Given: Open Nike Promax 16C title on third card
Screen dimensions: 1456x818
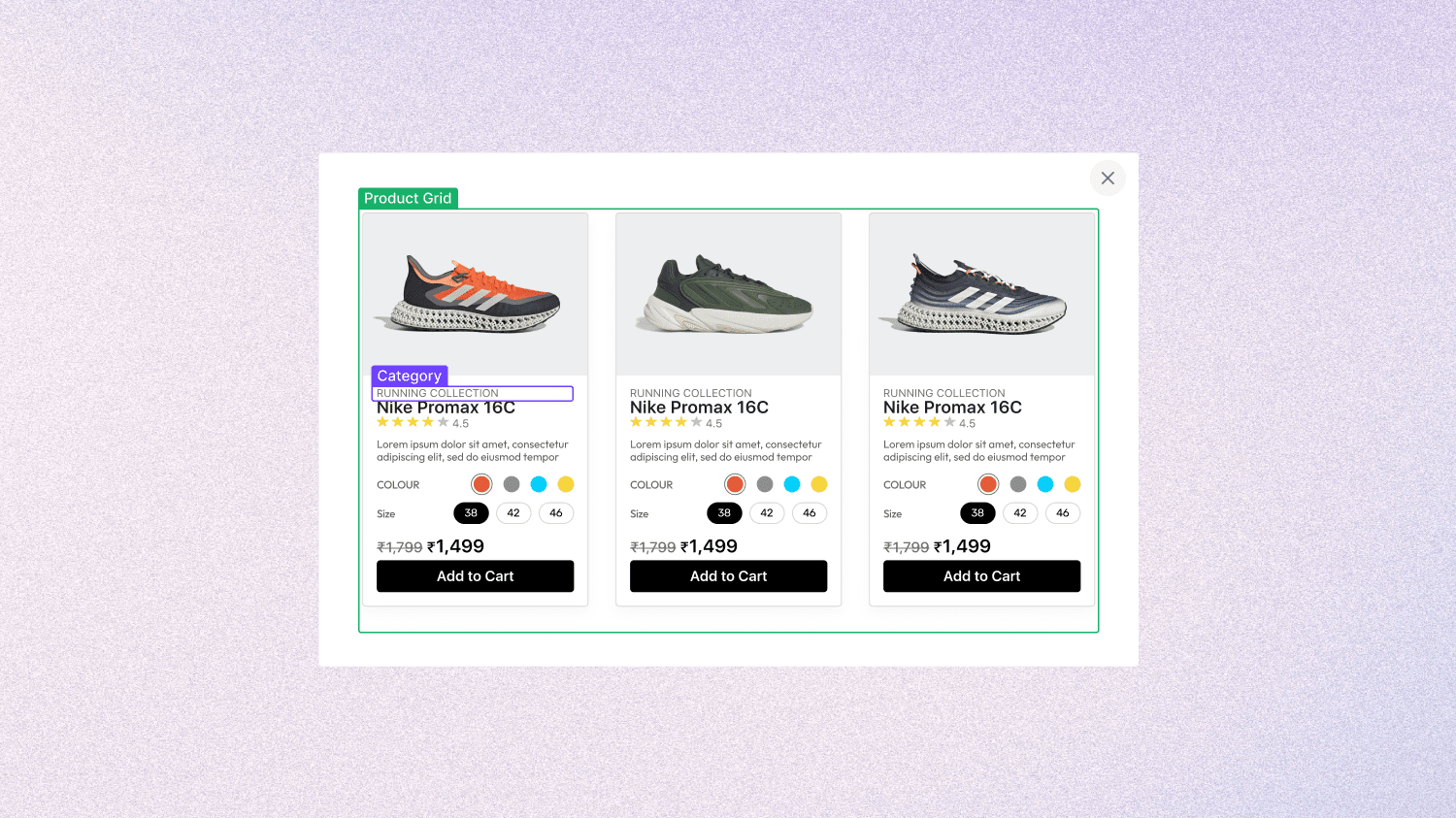Looking at the screenshot, I should [952, 408].
